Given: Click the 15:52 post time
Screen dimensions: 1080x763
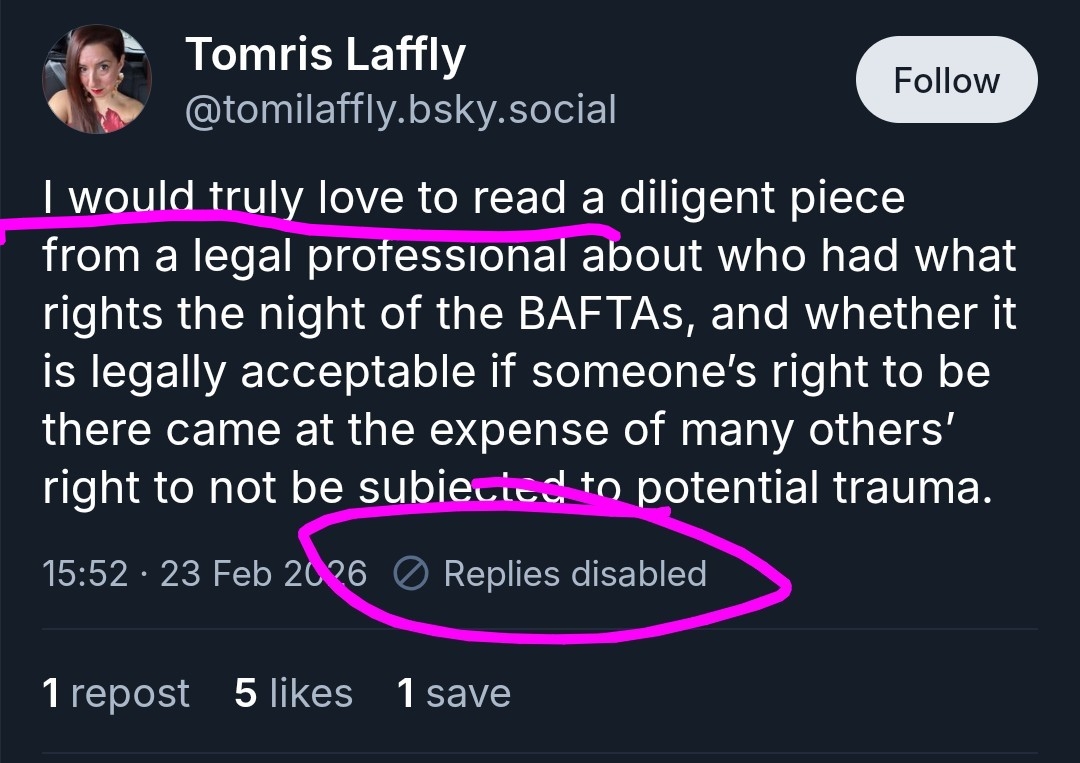Looking at the screenshot, I should [85, 574].
